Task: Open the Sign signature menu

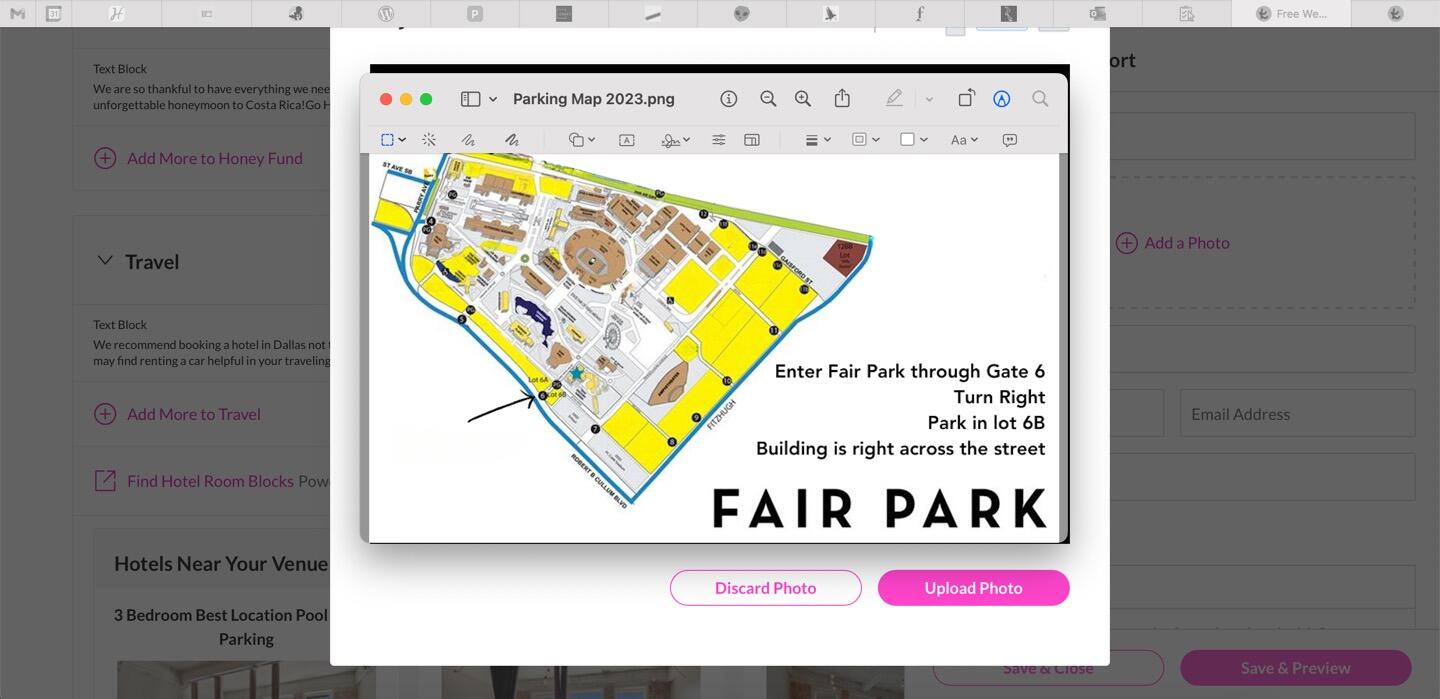Action: [x=676, y=140]
